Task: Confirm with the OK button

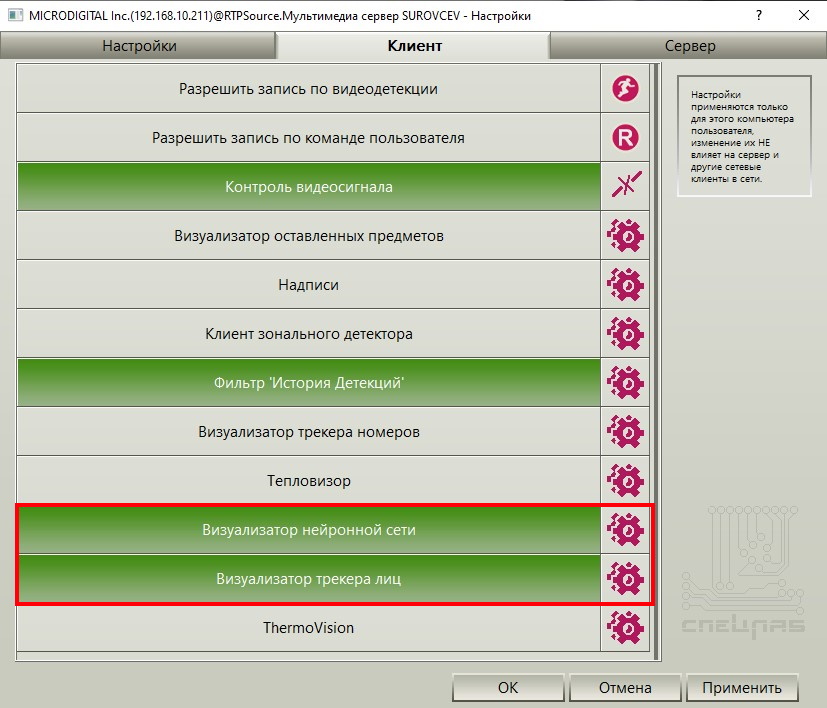Action: tap(508, 687)
